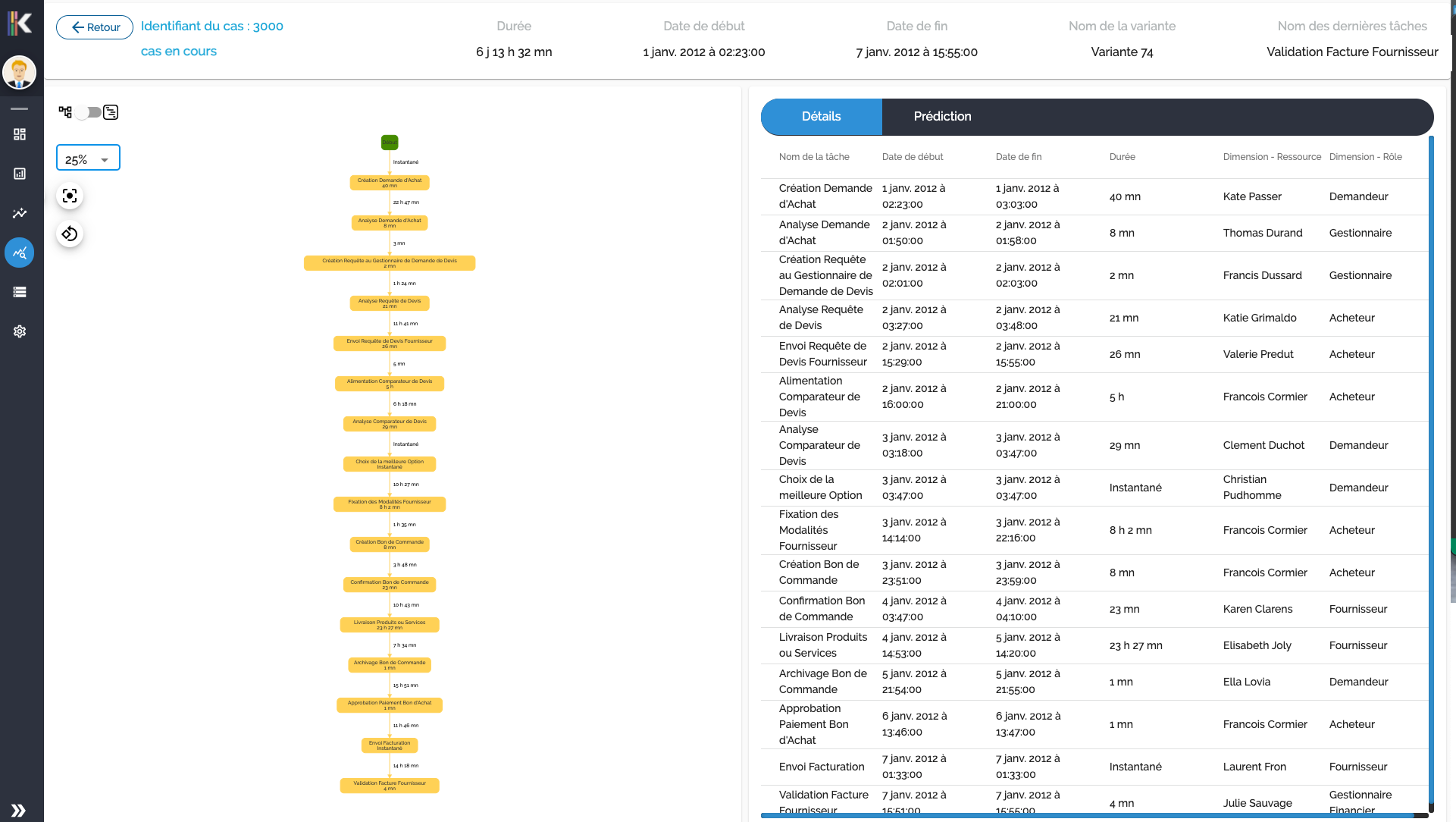
Task: Open the trend prediction sparkle icon
Action: (20, 213)
